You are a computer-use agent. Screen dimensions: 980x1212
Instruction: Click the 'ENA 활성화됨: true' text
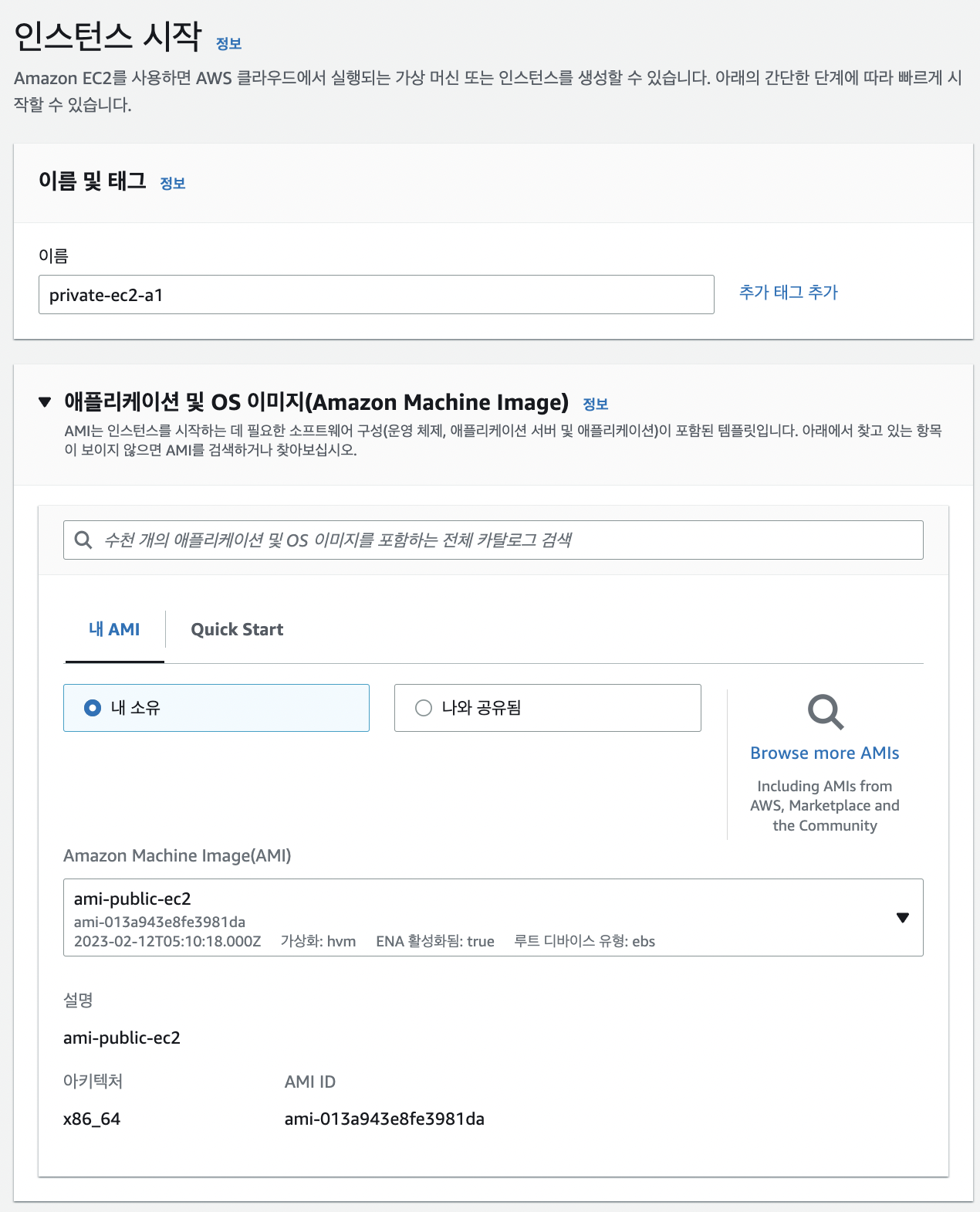(435, 941)
